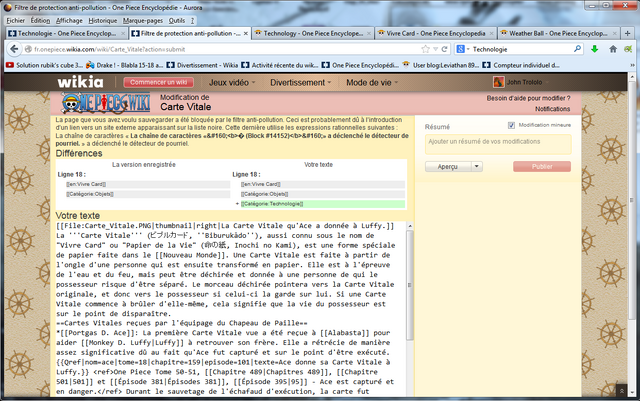
Task: Open the Activité récente du wiki bookmark
Action: point(280,65)
